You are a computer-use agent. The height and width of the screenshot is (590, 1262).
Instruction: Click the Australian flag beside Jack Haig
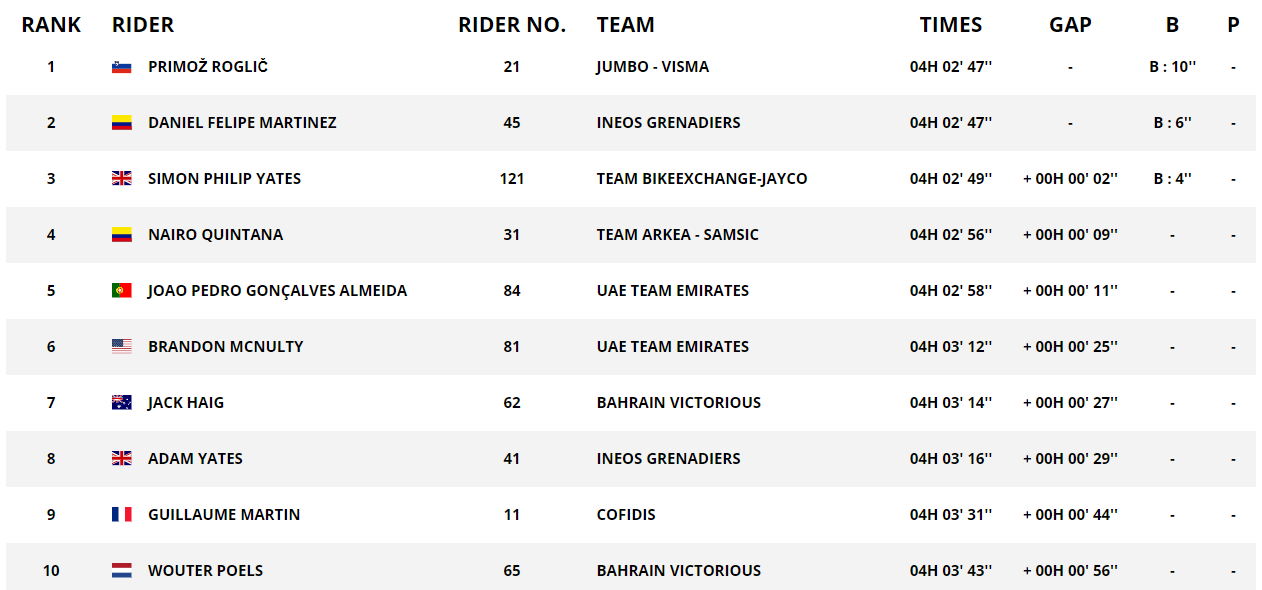click(x=121, y=403)
